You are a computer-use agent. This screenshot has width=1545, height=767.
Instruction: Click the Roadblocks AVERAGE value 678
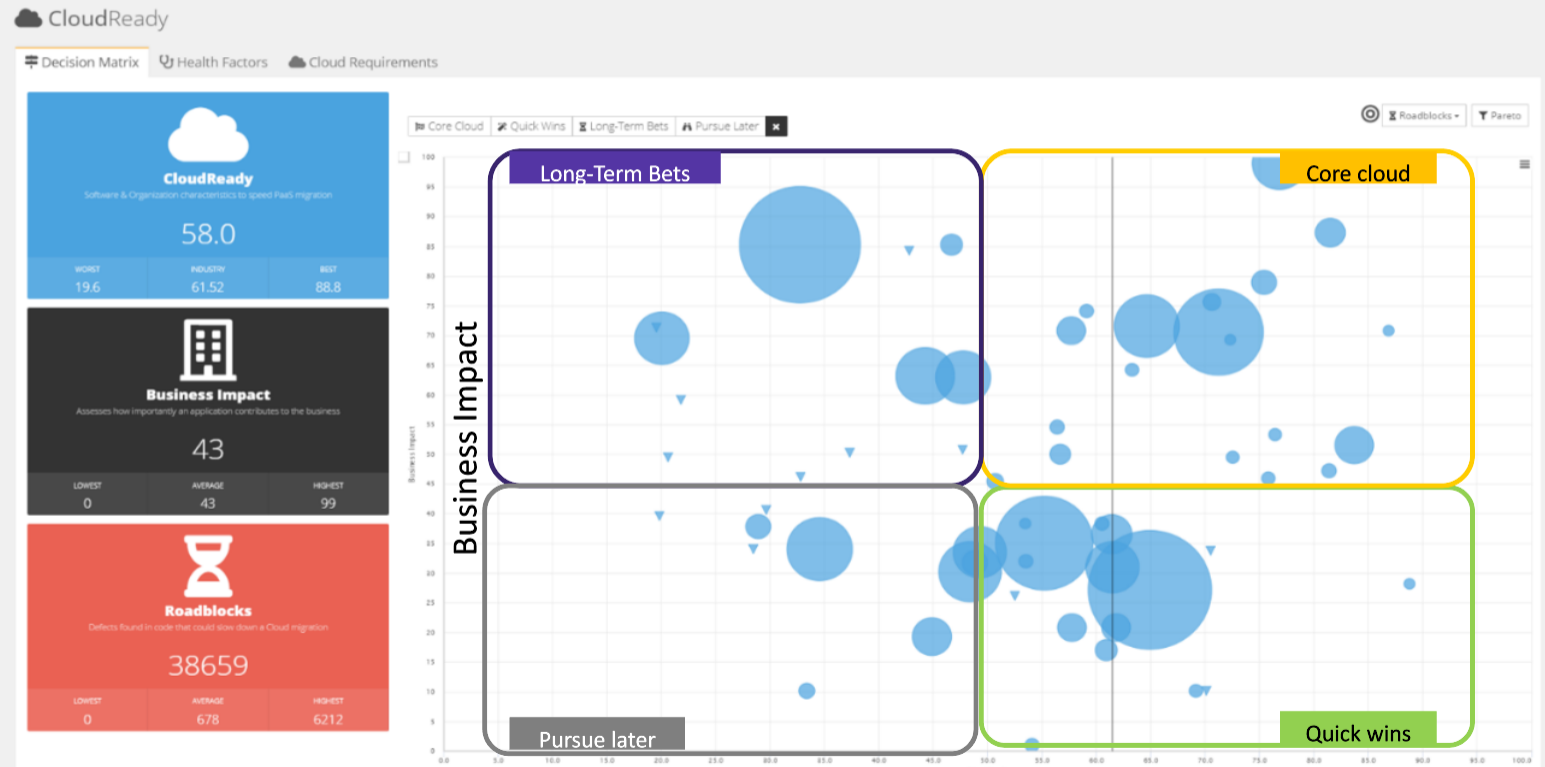tap(207, 719)
